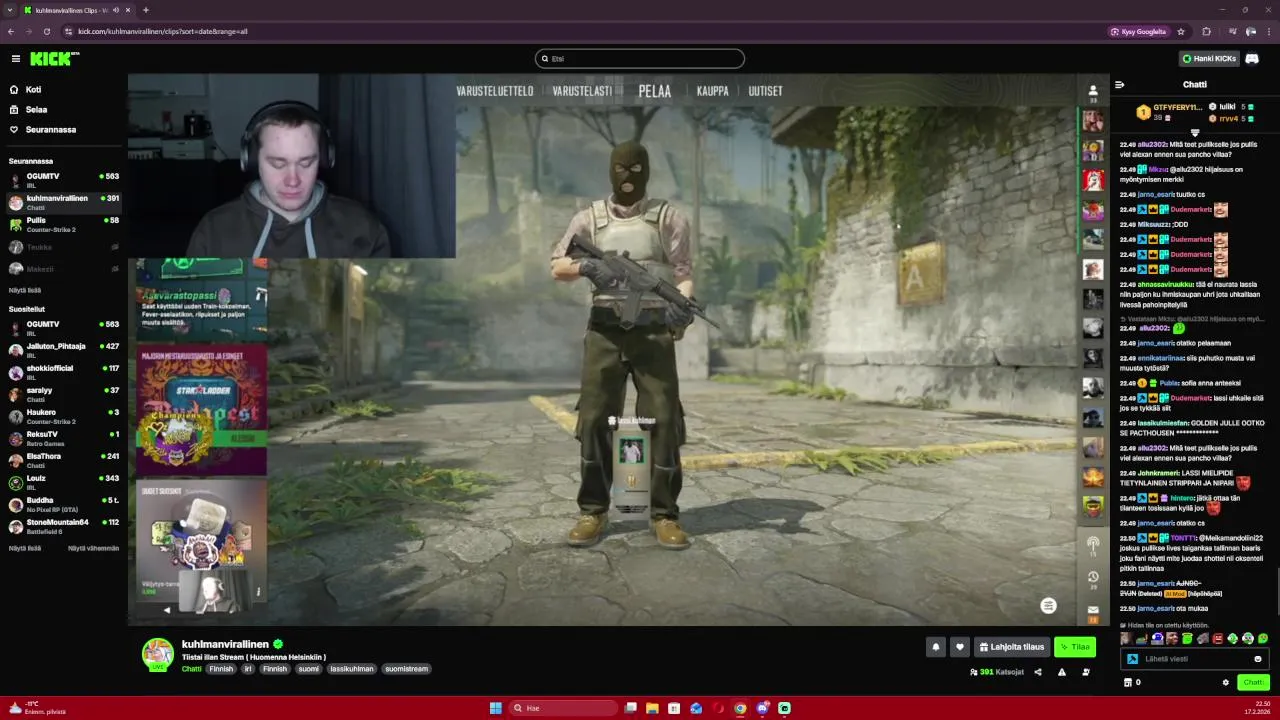Select the ReksuTV recommended channel
This screenshot has width=1280, height=720.
coord(63,437)
